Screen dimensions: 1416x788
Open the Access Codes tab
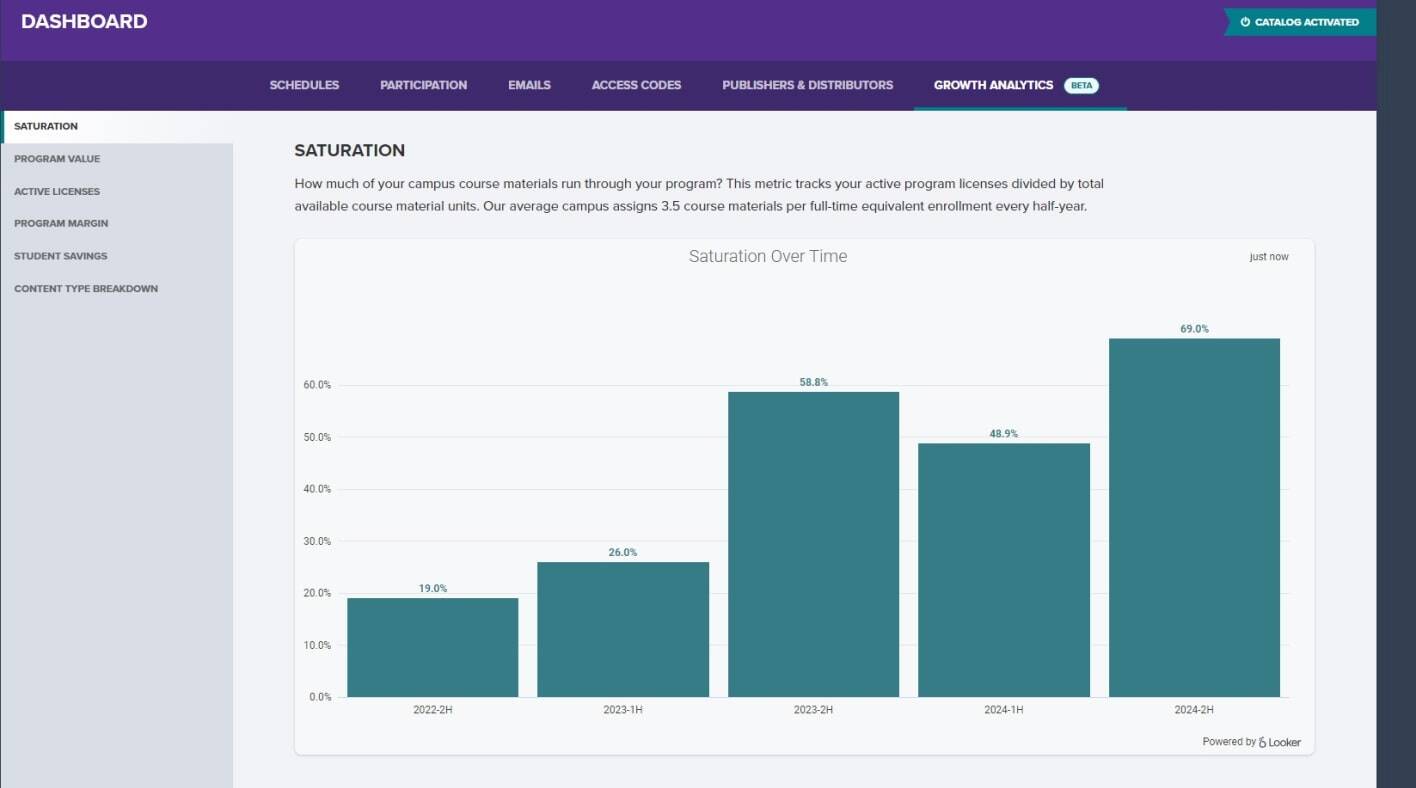[636, 85]
